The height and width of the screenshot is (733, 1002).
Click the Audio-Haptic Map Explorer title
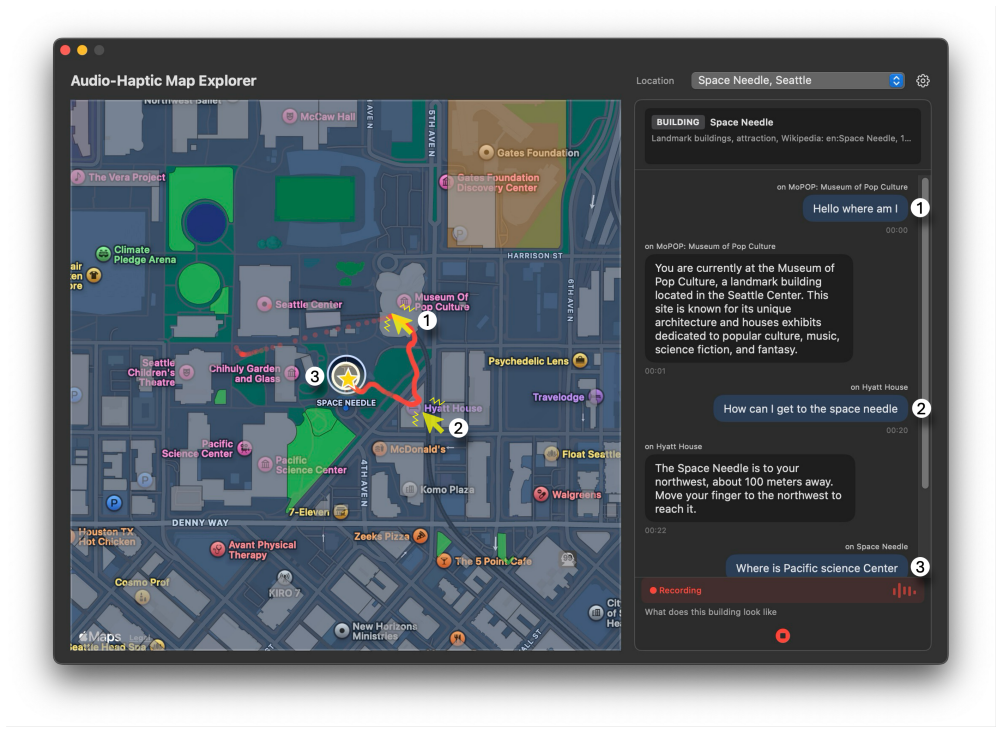[163, 81]
